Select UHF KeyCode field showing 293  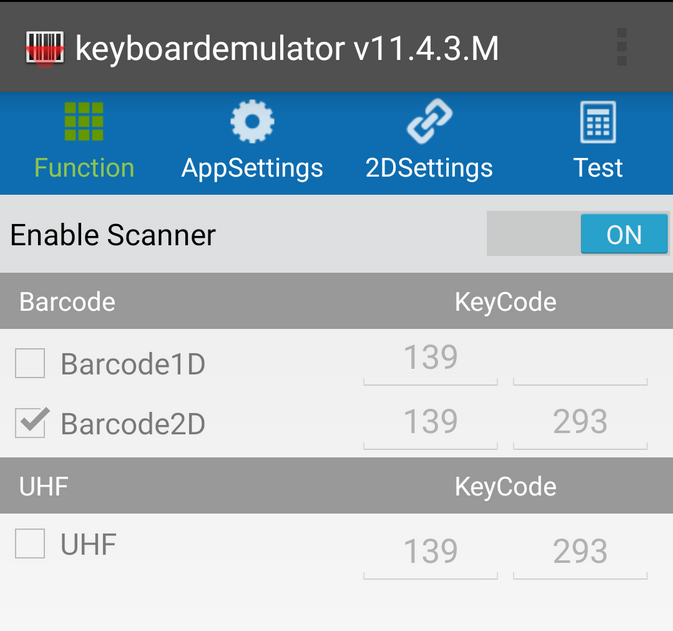(580, 551)
